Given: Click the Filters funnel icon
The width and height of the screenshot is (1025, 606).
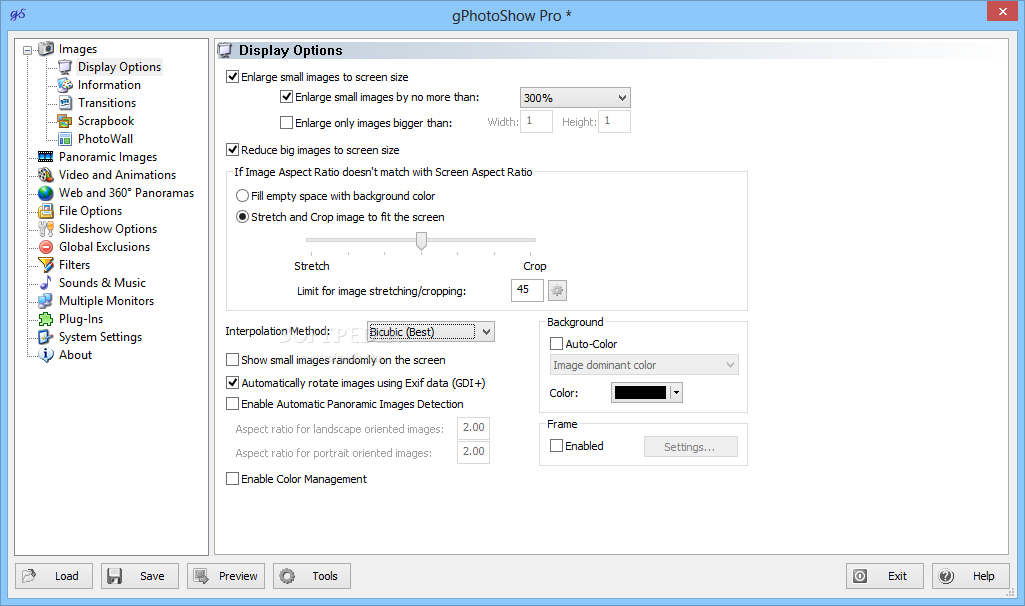Looking at the screenshot, I should point(46,265).
